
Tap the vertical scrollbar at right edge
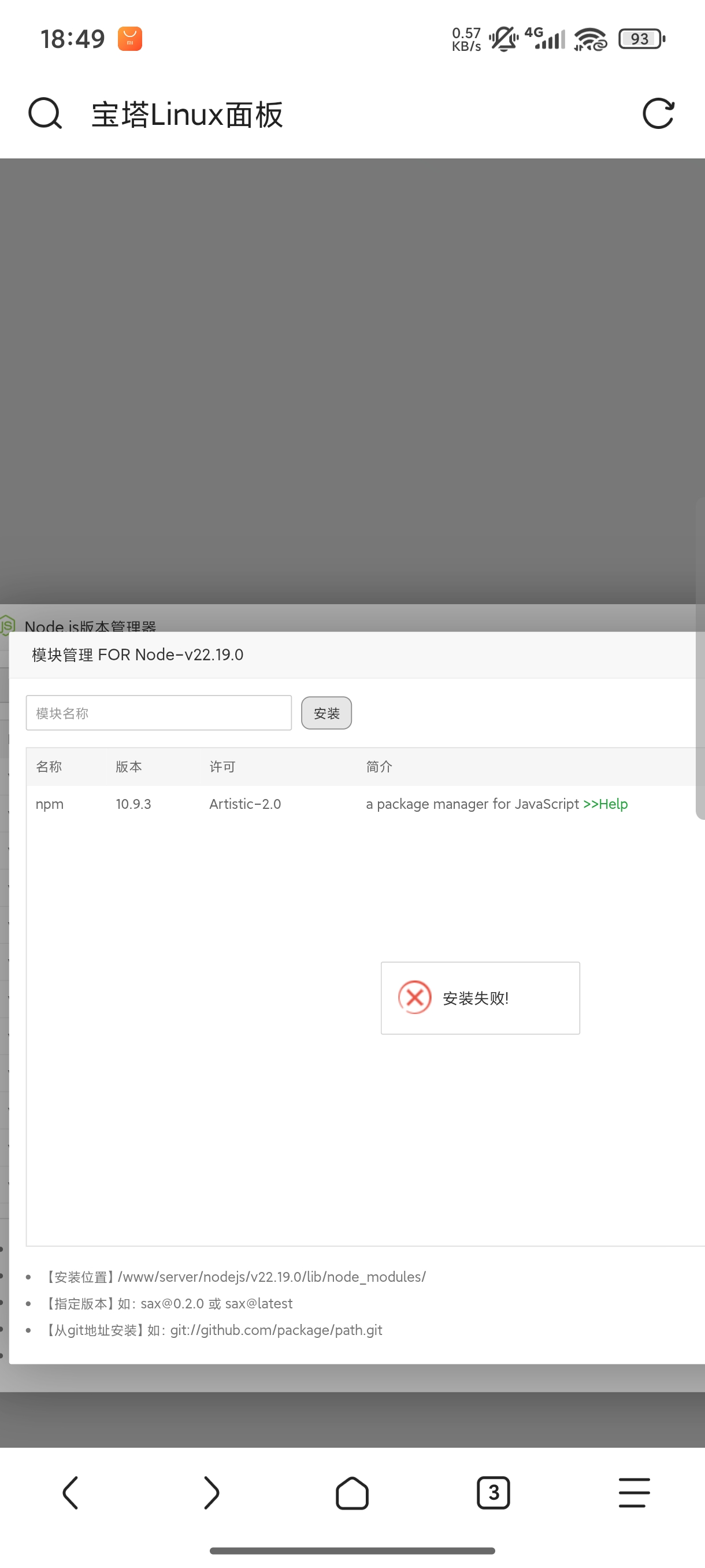coord(700,657)
